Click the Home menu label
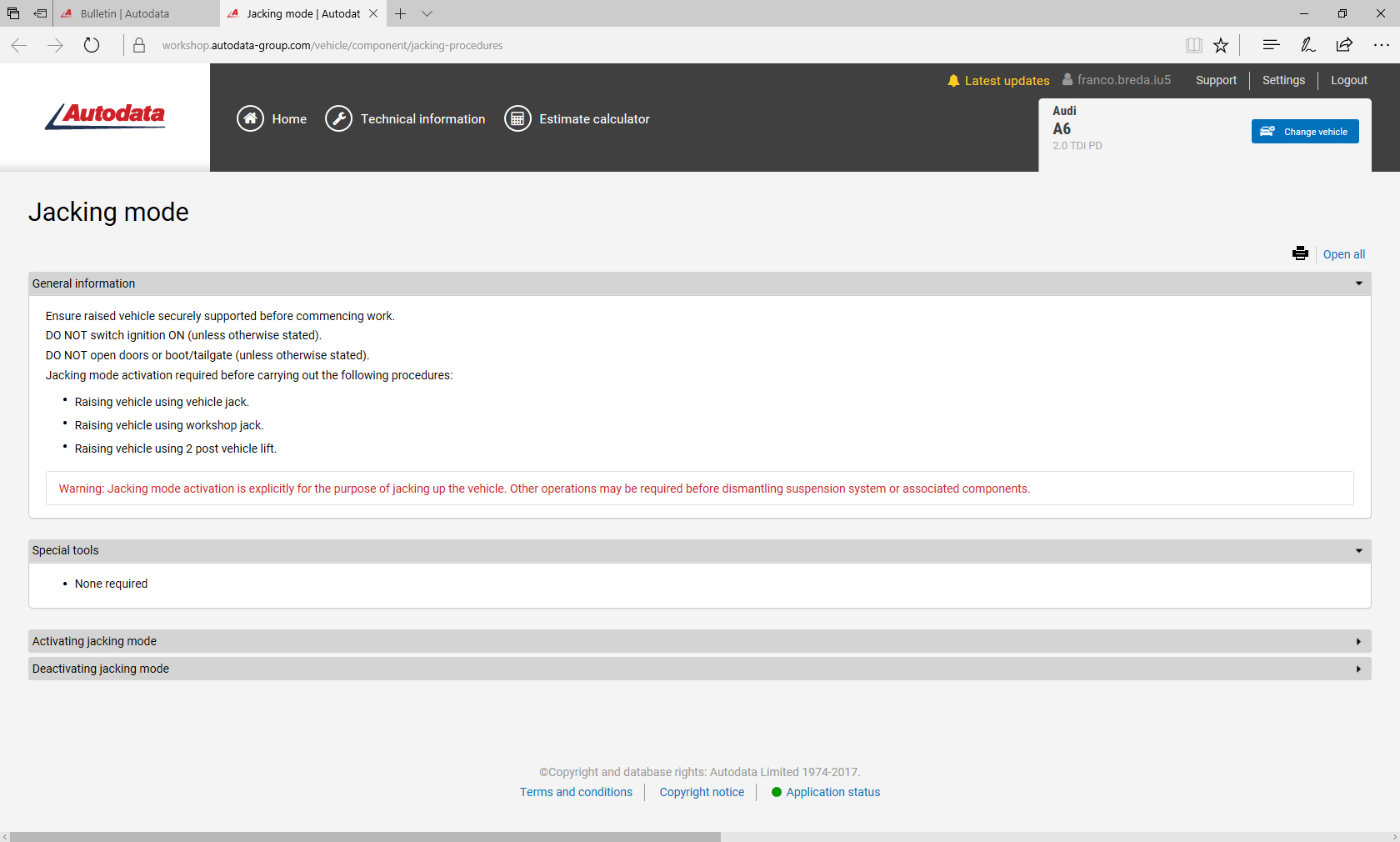The width and height of the screenshot is (1400, 842). 289,119
